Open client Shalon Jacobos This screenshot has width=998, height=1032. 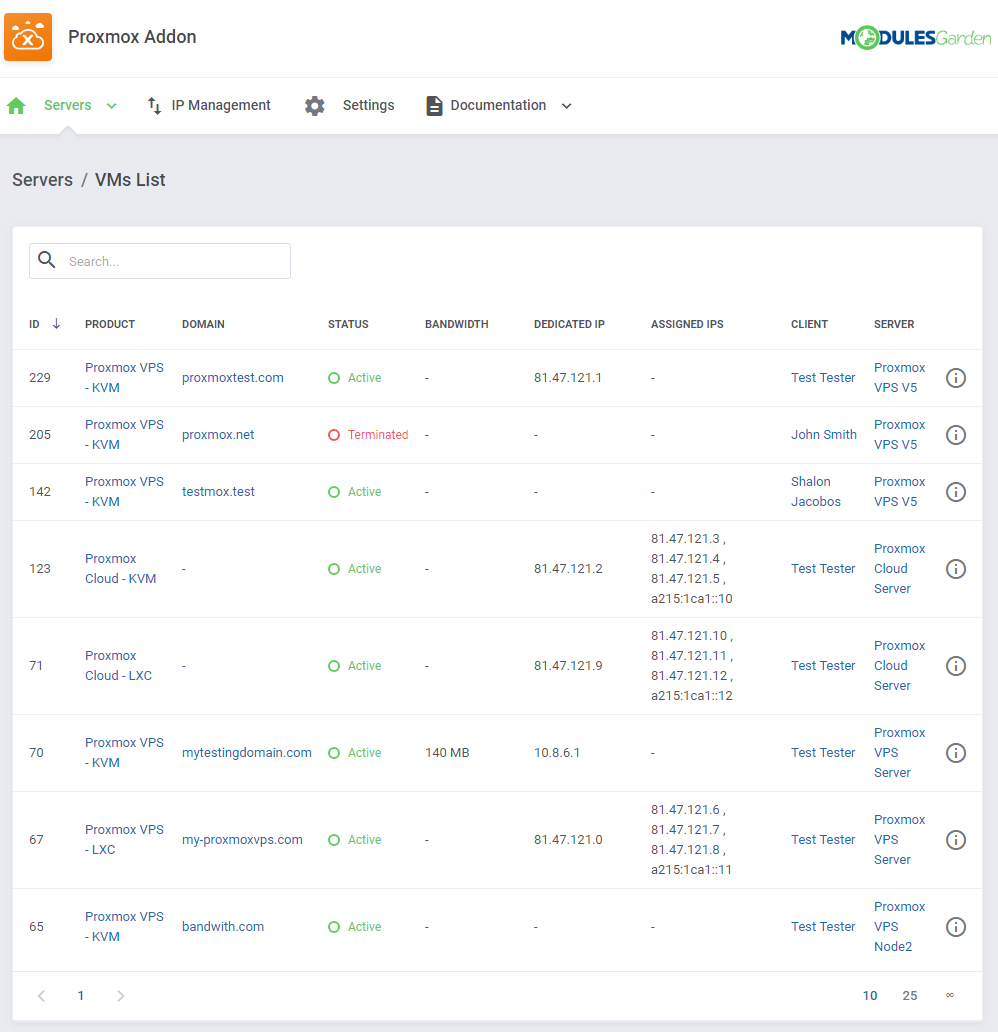click(816, 492)
